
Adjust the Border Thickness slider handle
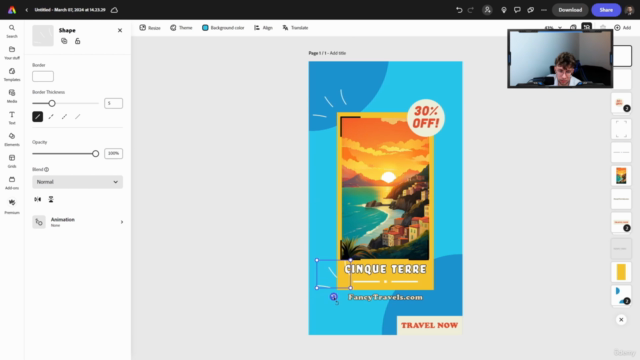(x=52, y=103)
